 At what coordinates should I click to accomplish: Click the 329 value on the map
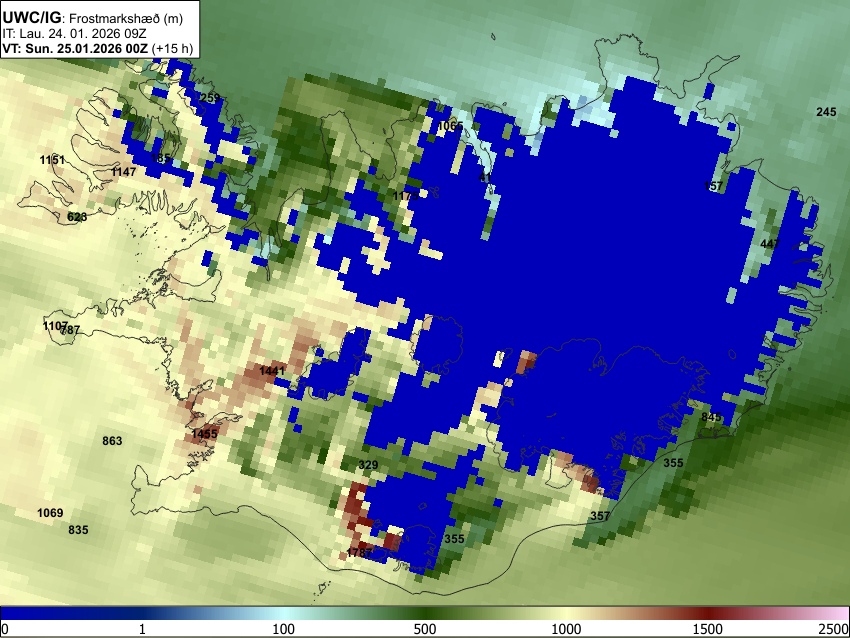pos(369,465)
